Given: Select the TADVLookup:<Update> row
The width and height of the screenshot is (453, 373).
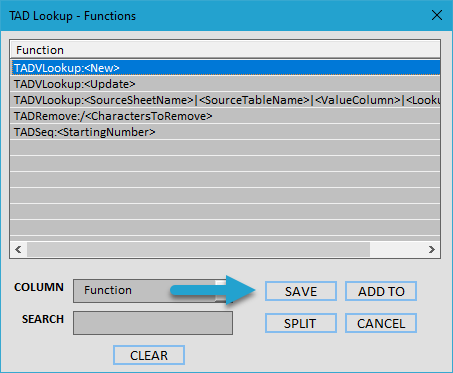Looking at the screenshot, I should coord(225,84).
